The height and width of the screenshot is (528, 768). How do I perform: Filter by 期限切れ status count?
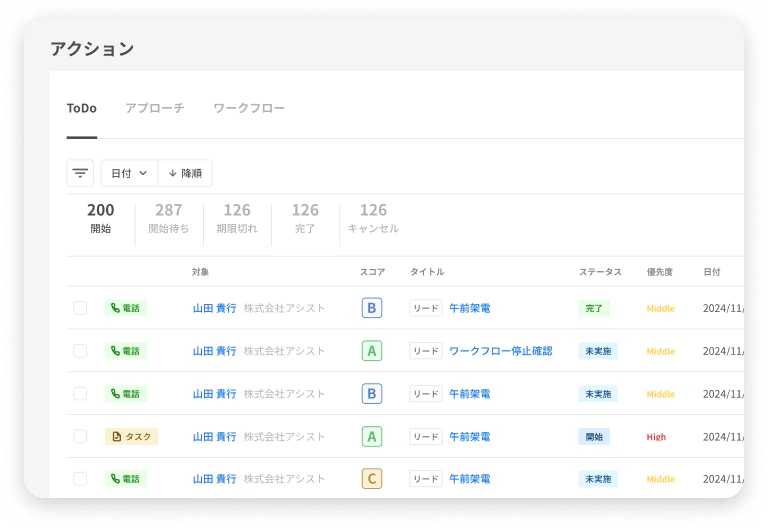coord(237,218)
